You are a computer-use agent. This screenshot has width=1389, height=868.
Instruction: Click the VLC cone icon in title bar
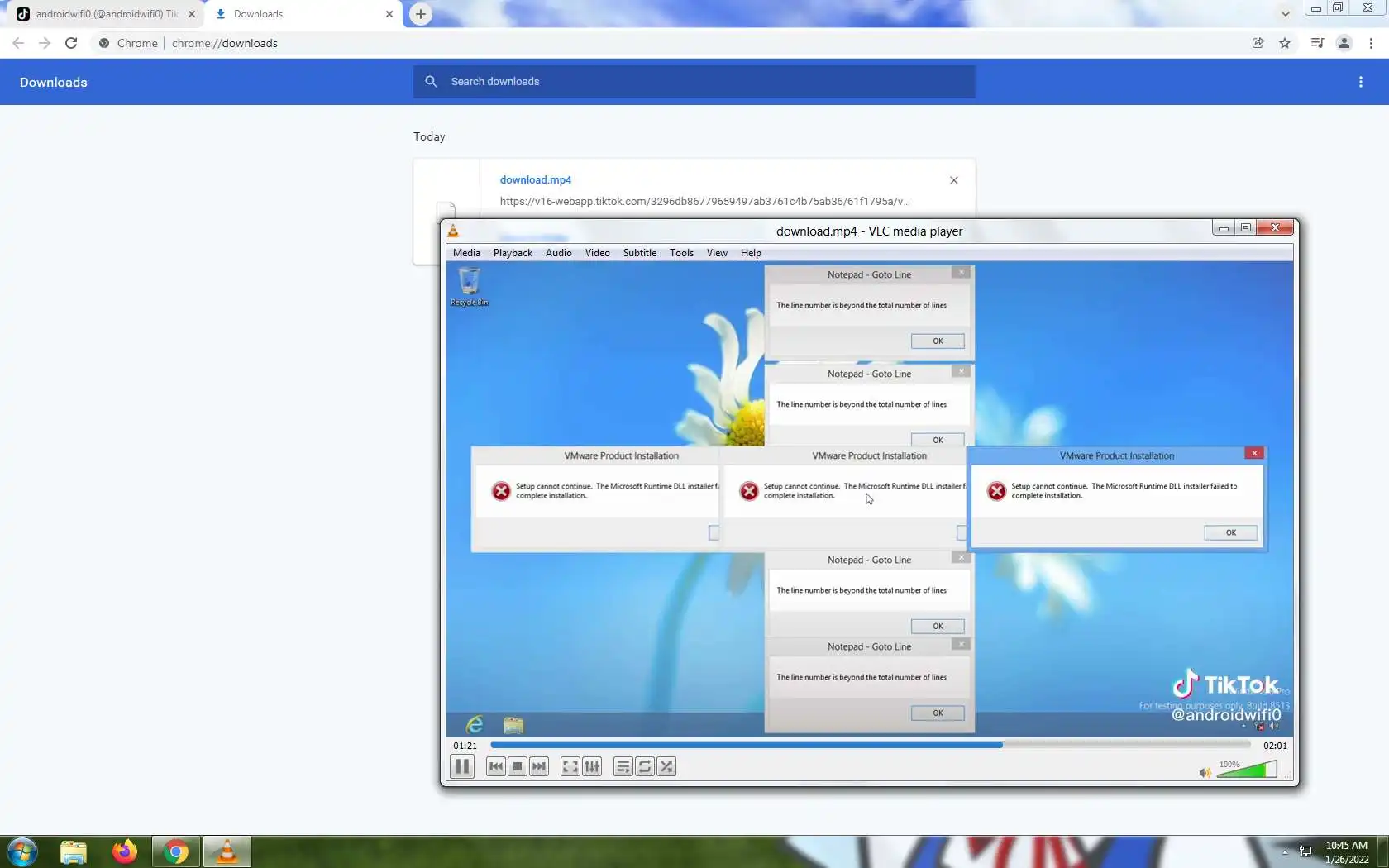[453, 231]
